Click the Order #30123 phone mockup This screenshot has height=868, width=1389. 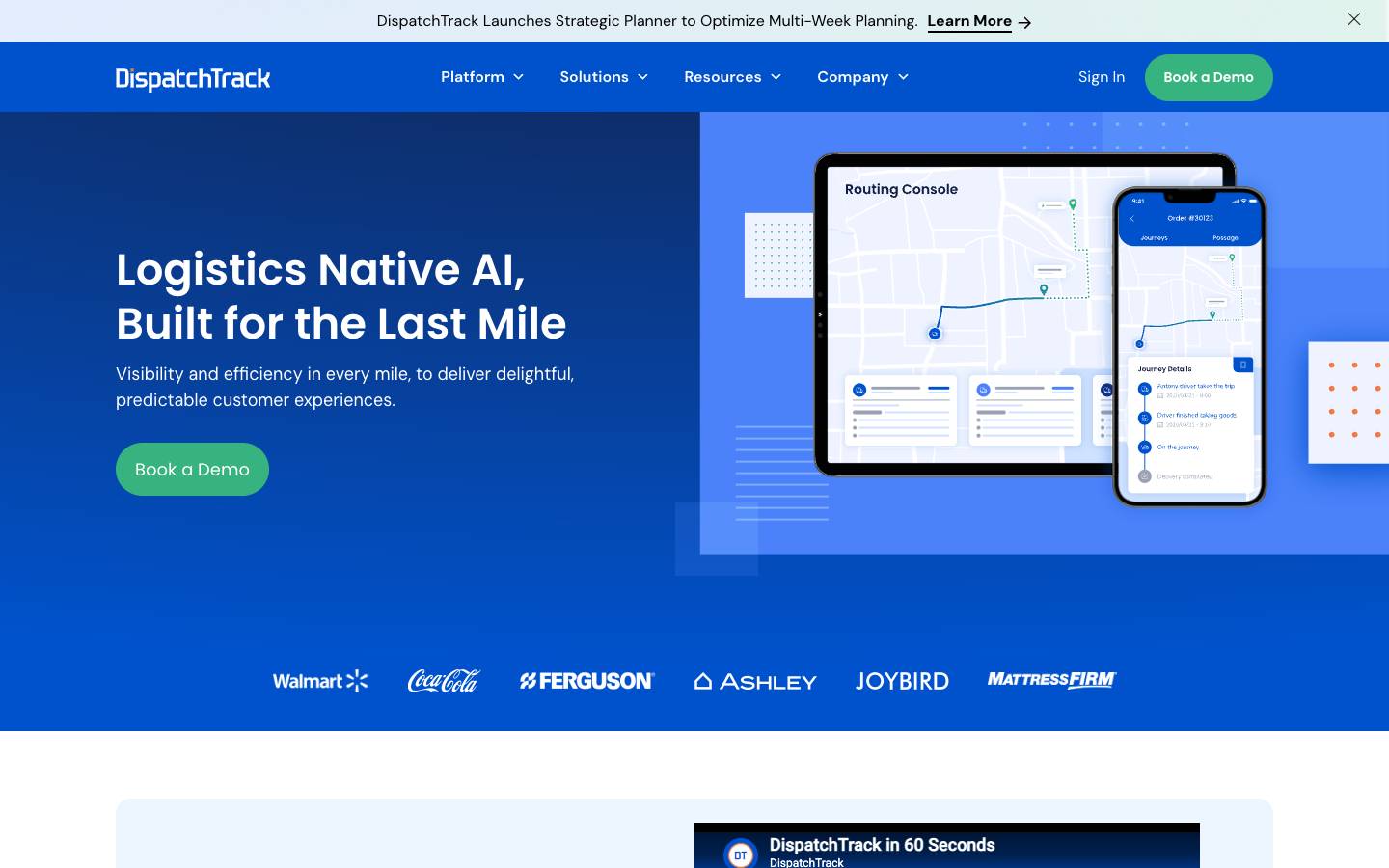[x=1189, y=346]
